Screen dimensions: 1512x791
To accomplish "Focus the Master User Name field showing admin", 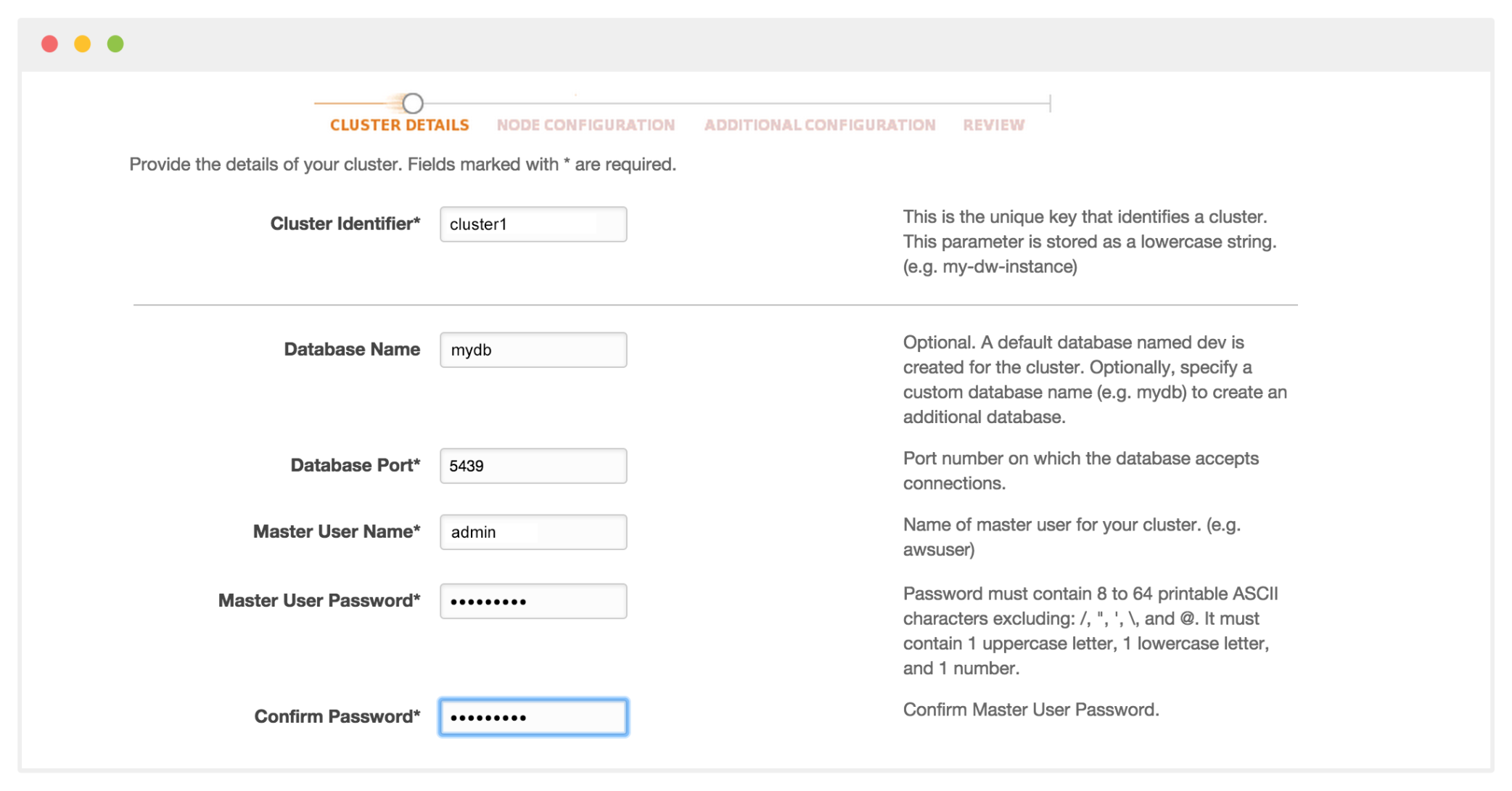I will [533, 531].
